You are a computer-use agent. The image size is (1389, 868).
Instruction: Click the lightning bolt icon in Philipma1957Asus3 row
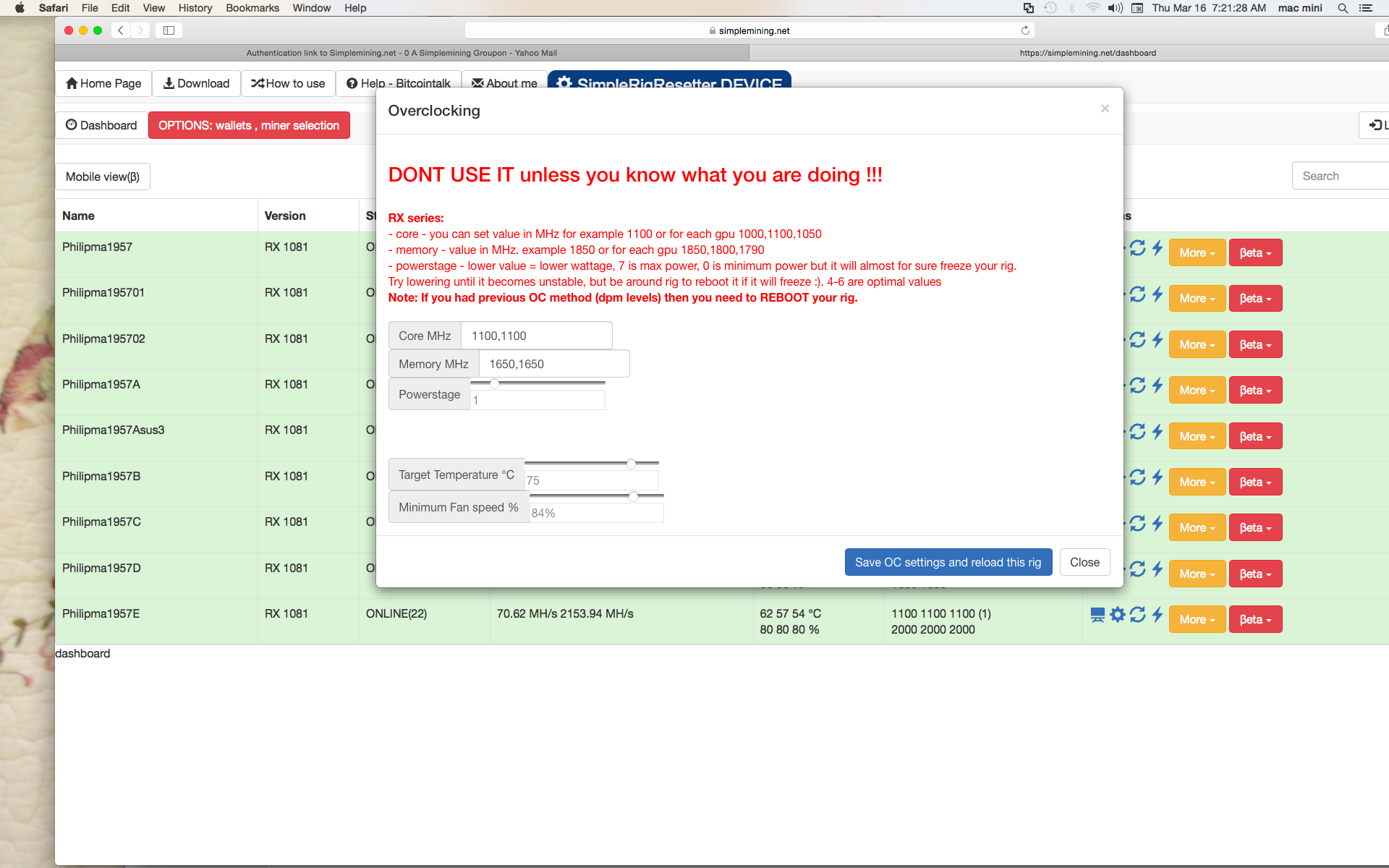point(1157,431)
